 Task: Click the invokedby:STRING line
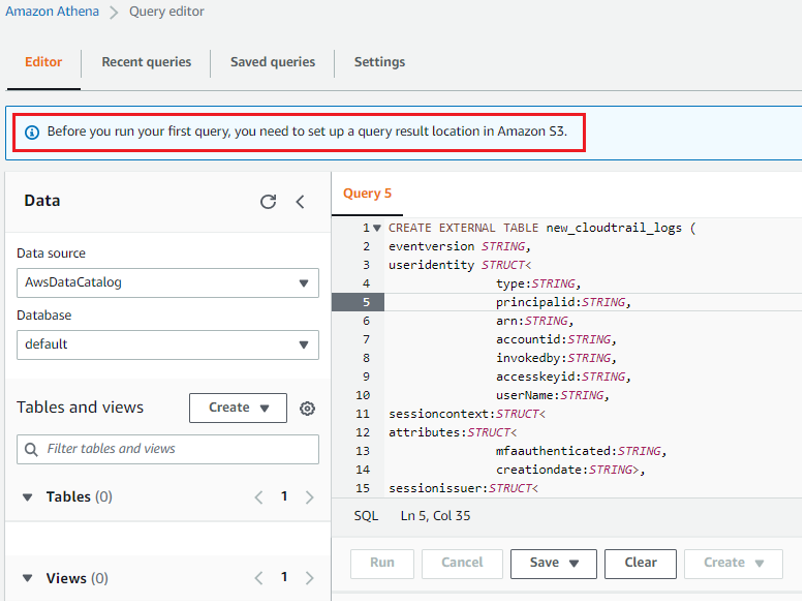(556, 358)
